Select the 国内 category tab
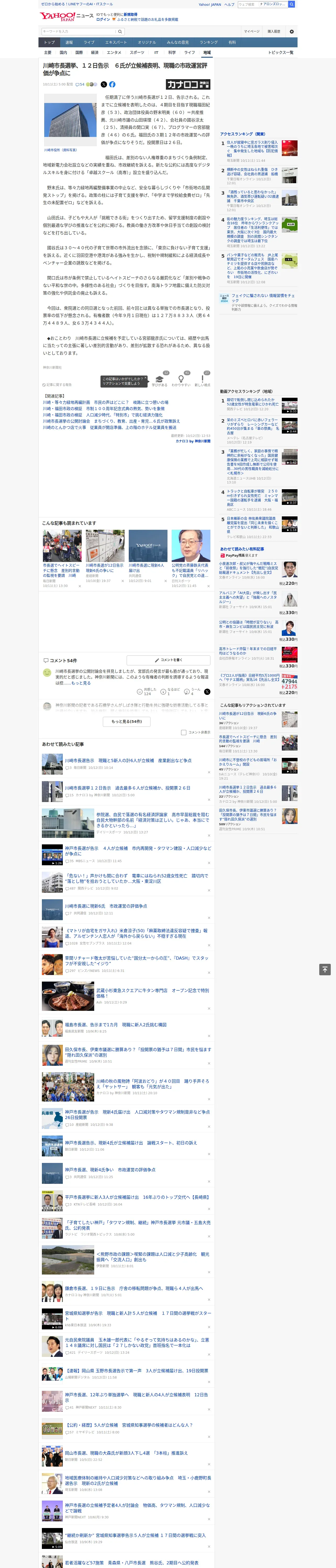Image resolution: width=336 pixels, height=1568 pixels. [63, 52]
